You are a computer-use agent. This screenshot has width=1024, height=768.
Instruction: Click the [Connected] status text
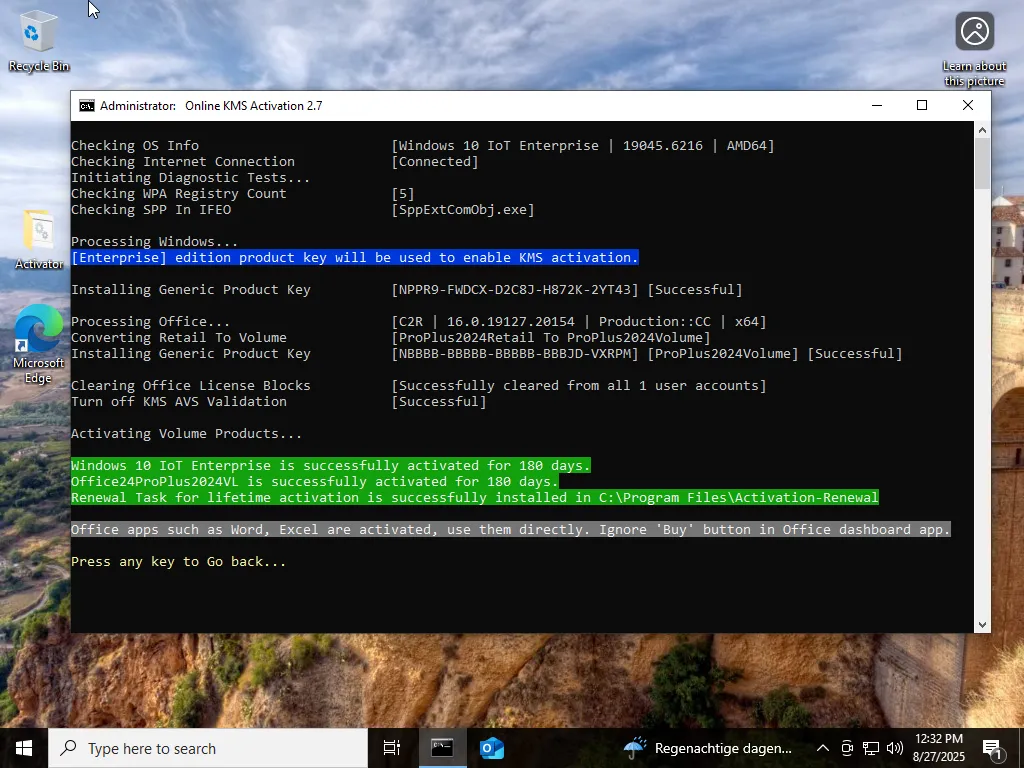coord(435,161)
